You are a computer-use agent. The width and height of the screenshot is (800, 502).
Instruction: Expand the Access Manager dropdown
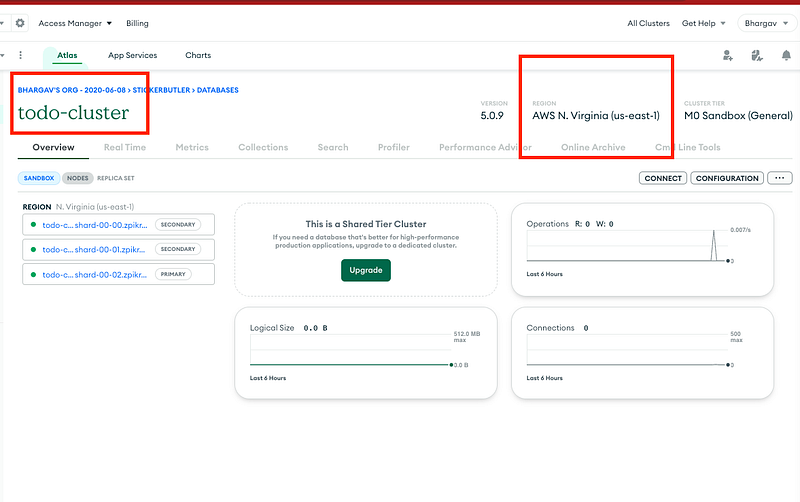[75, 23]
